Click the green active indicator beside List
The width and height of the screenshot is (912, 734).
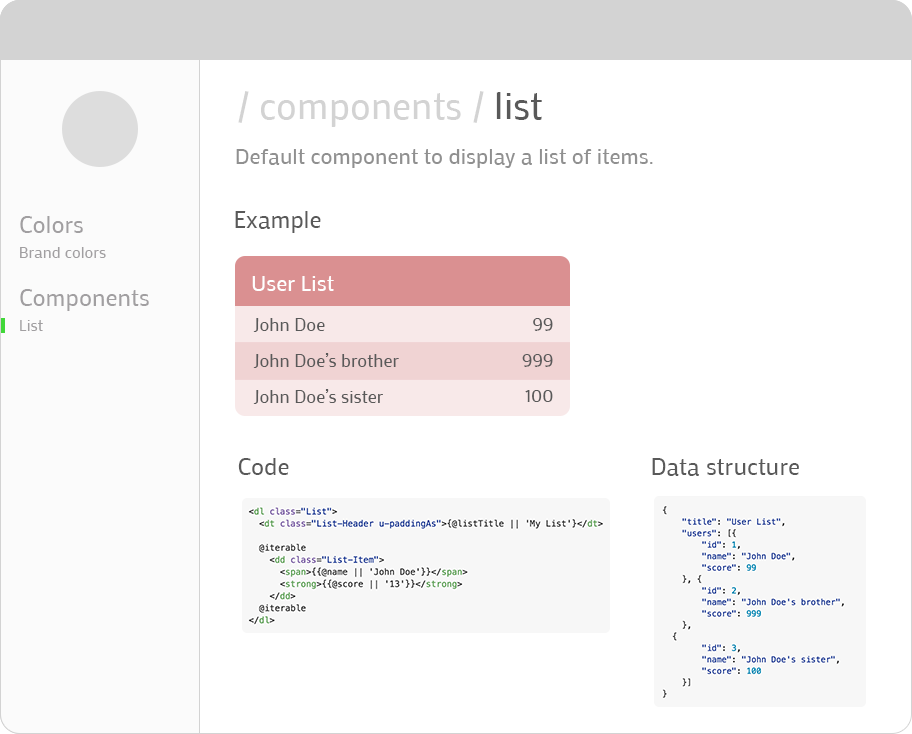[3, 325]
